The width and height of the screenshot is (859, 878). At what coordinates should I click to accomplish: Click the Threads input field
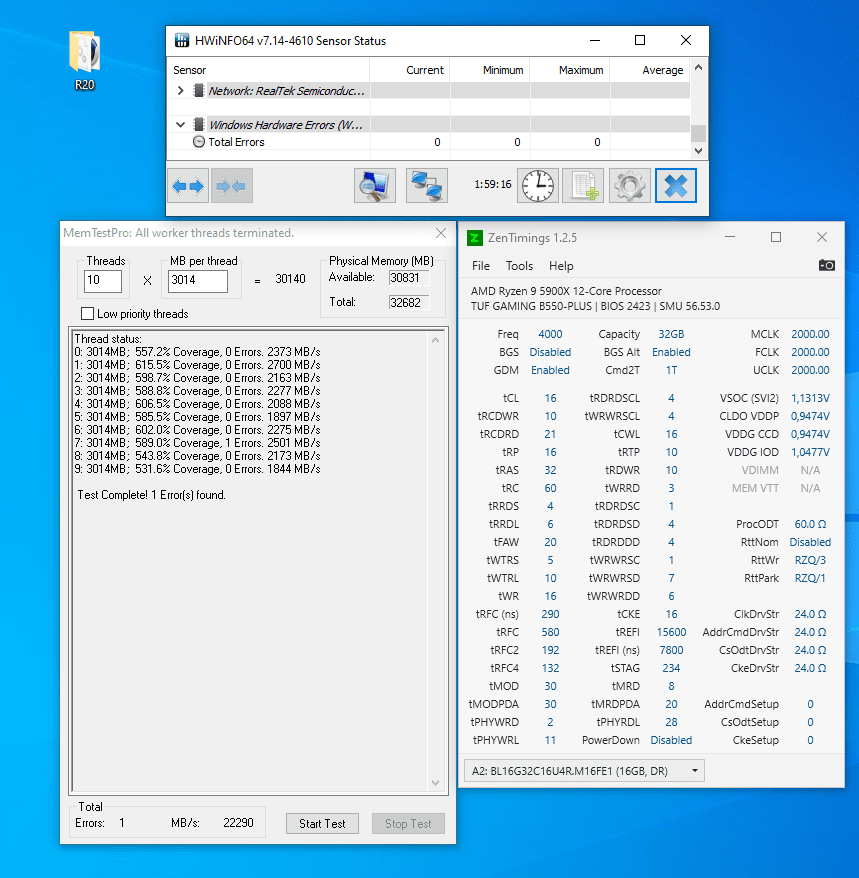click(102, 281)
